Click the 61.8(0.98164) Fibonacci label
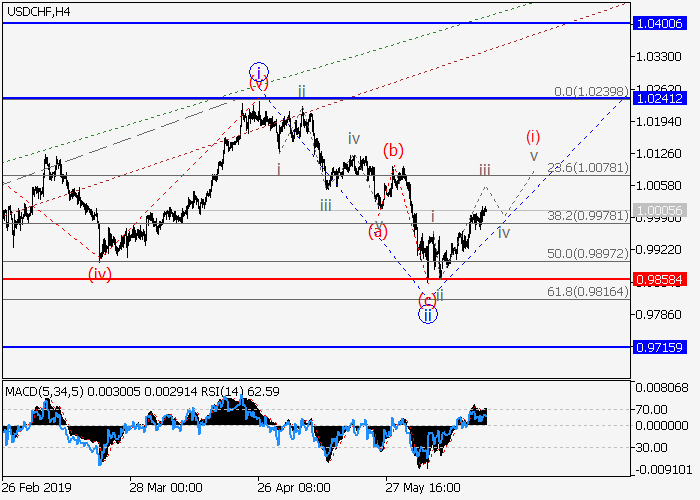This screenshot has width=700, height=500. click(590, 291)
